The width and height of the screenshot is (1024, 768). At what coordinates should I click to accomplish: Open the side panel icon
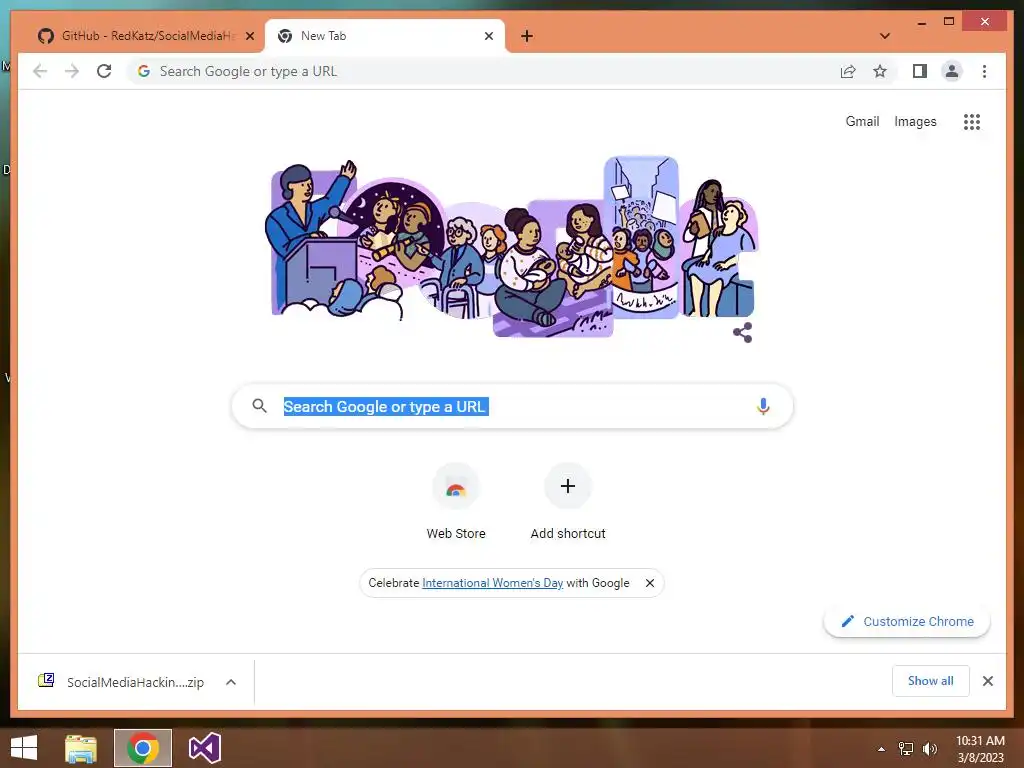tap(920, 71)
